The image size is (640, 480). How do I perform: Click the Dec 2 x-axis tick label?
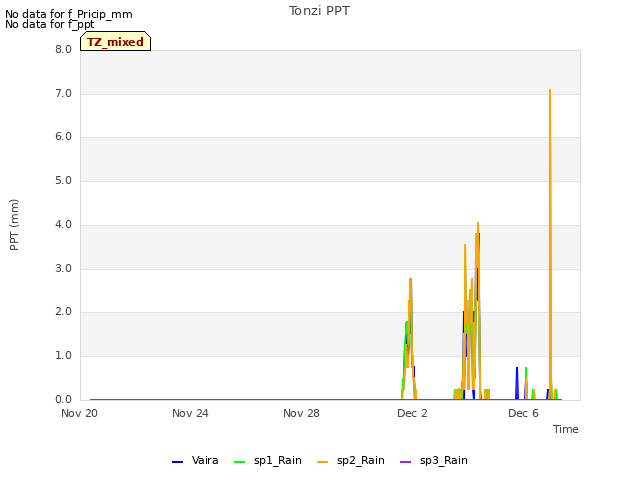412,413
